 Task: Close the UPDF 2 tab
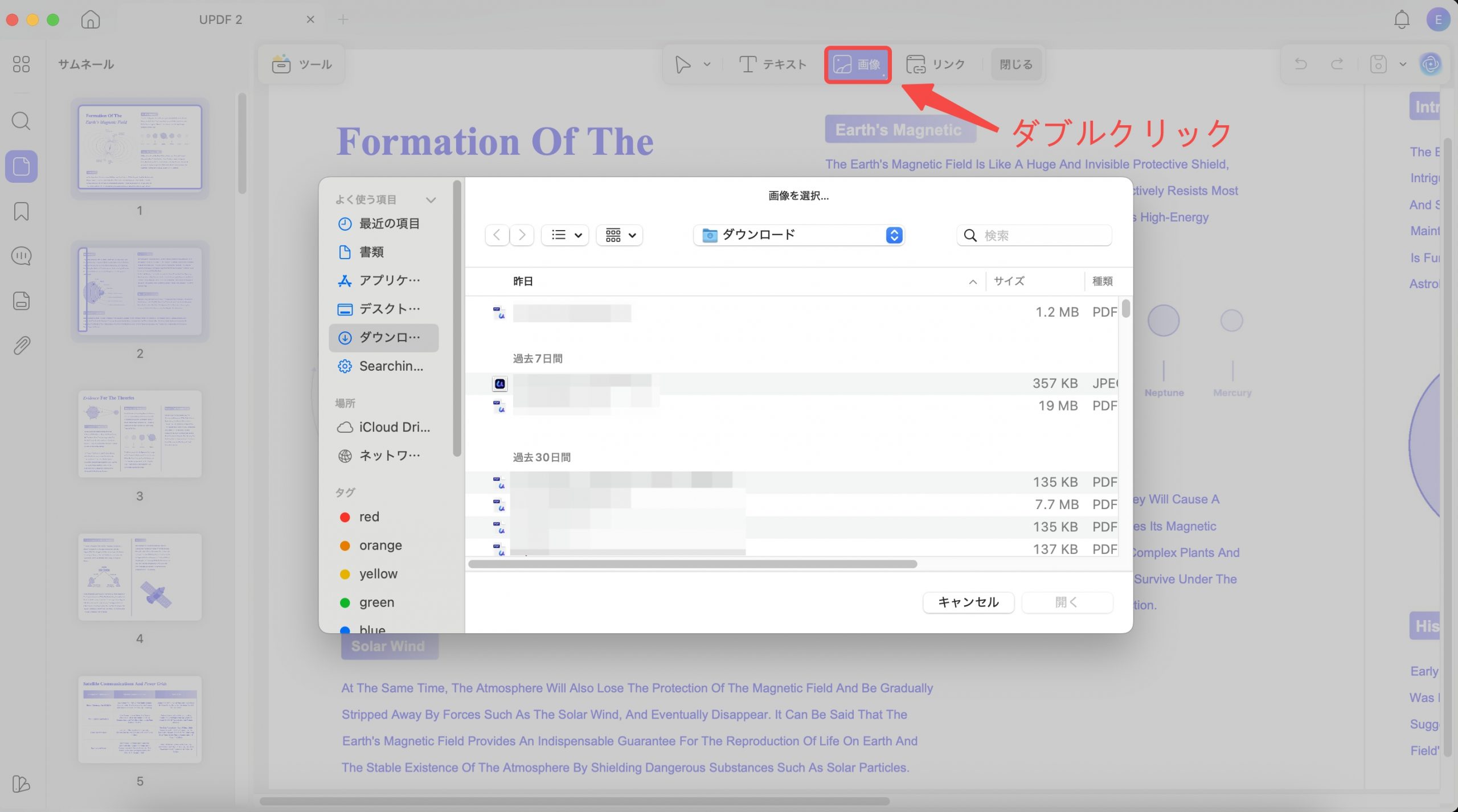click(x=310, y=19)
